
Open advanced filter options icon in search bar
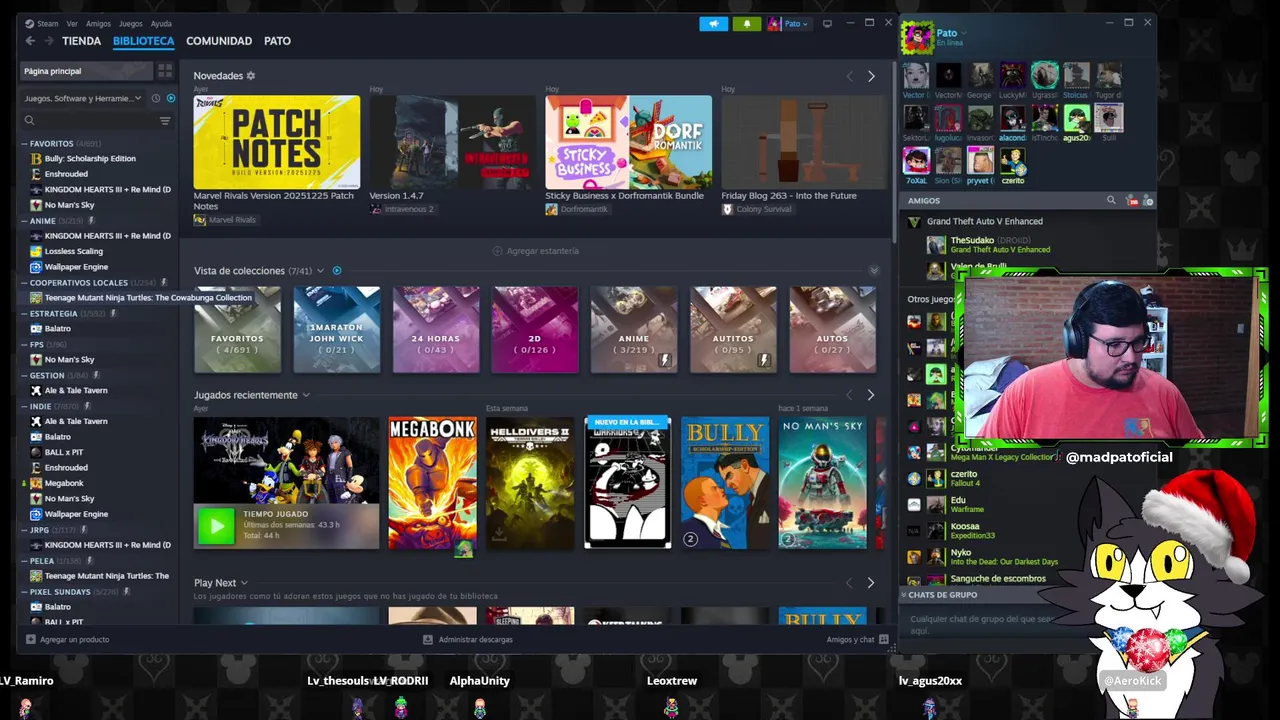click(x=165, y=121)
